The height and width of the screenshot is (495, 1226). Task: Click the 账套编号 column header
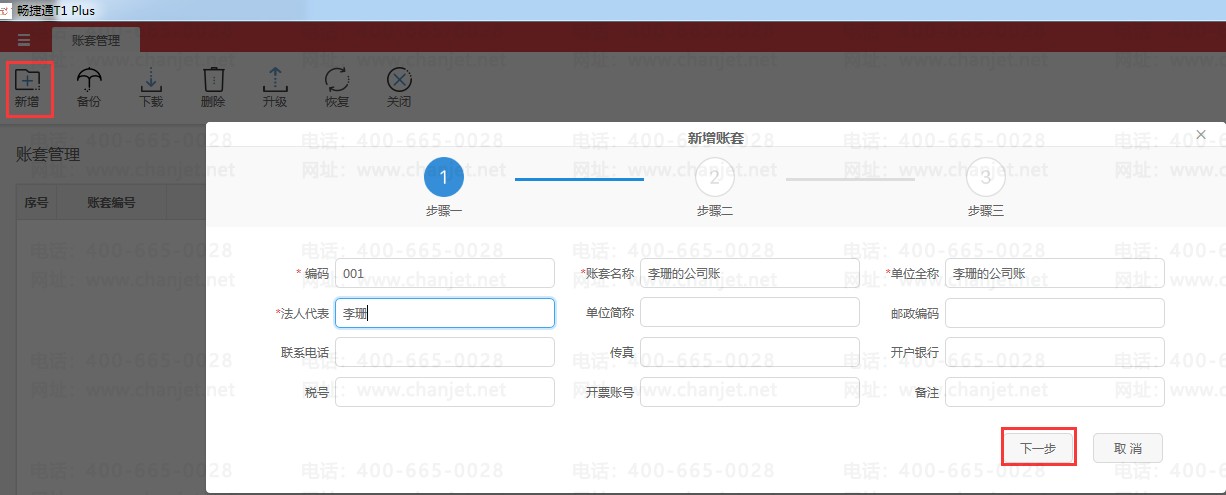click(x=111, y=202)
